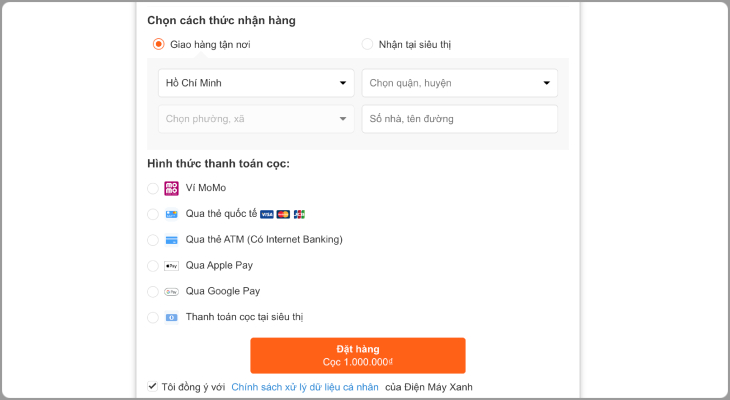
Task: Click the Mastercard logo
Action: (283, 214)
